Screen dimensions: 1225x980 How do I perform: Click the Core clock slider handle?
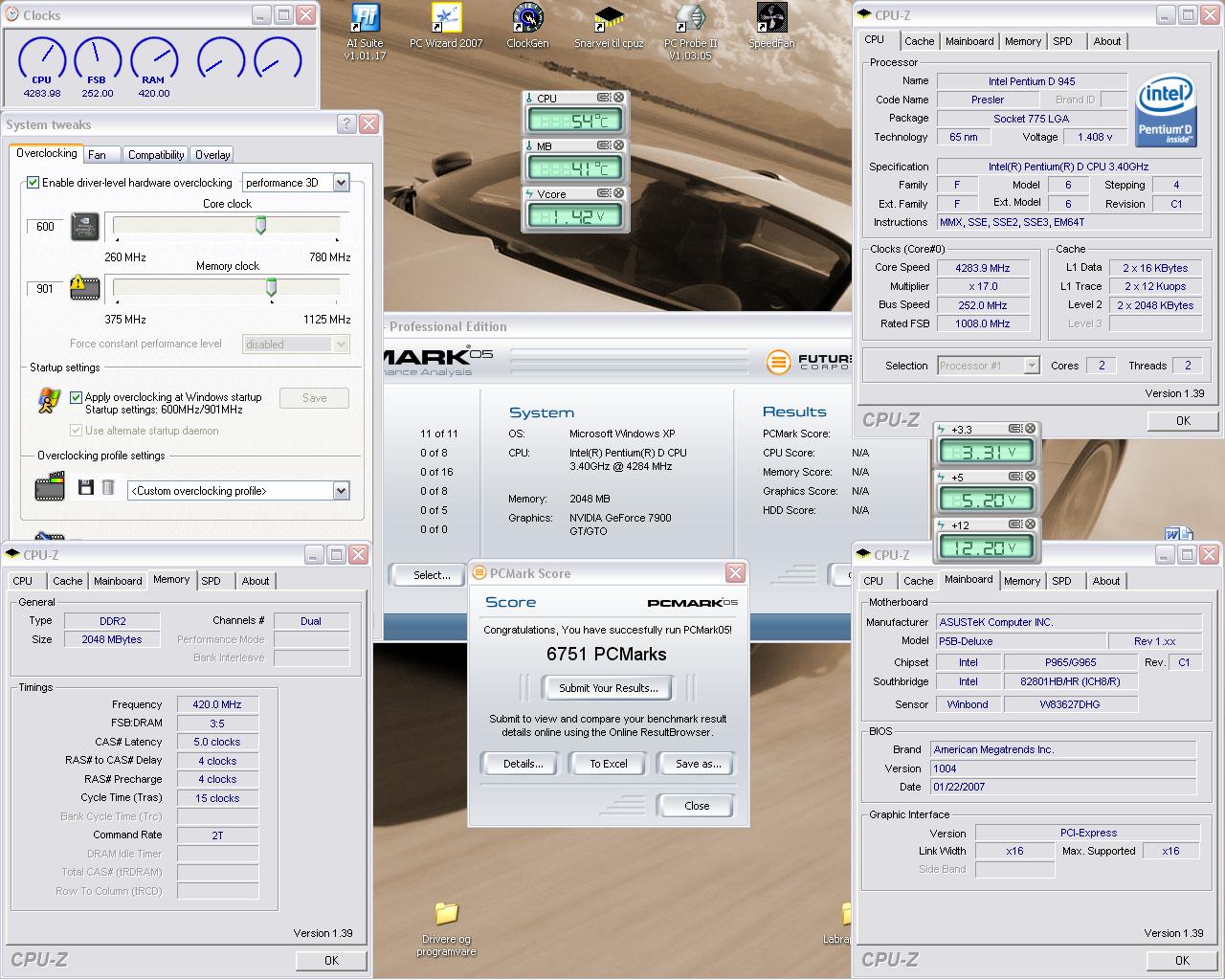click(x=260, y=225)
